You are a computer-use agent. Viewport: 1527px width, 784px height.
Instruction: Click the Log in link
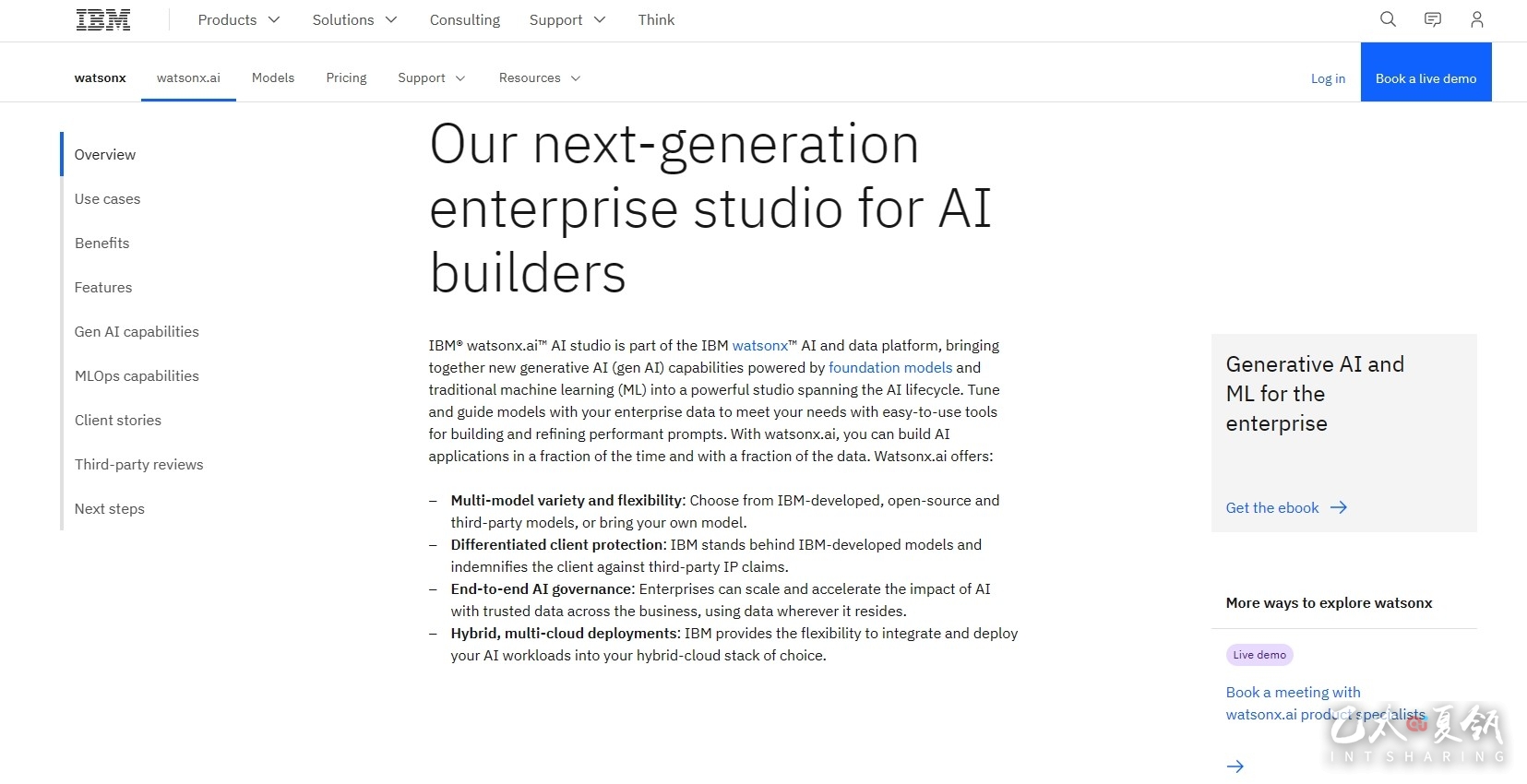(1328, 78)
